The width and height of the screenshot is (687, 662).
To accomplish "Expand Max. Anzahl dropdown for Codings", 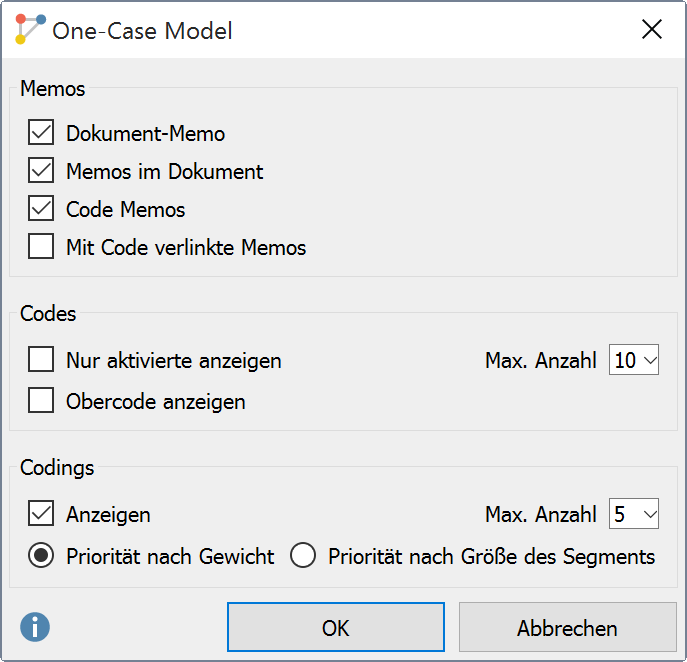I will 634,515.
